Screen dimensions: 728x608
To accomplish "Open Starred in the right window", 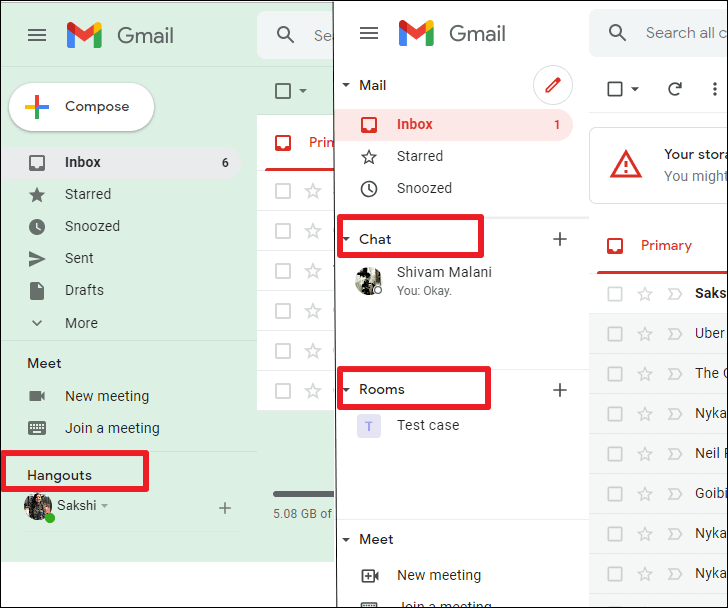I will 454,156.
